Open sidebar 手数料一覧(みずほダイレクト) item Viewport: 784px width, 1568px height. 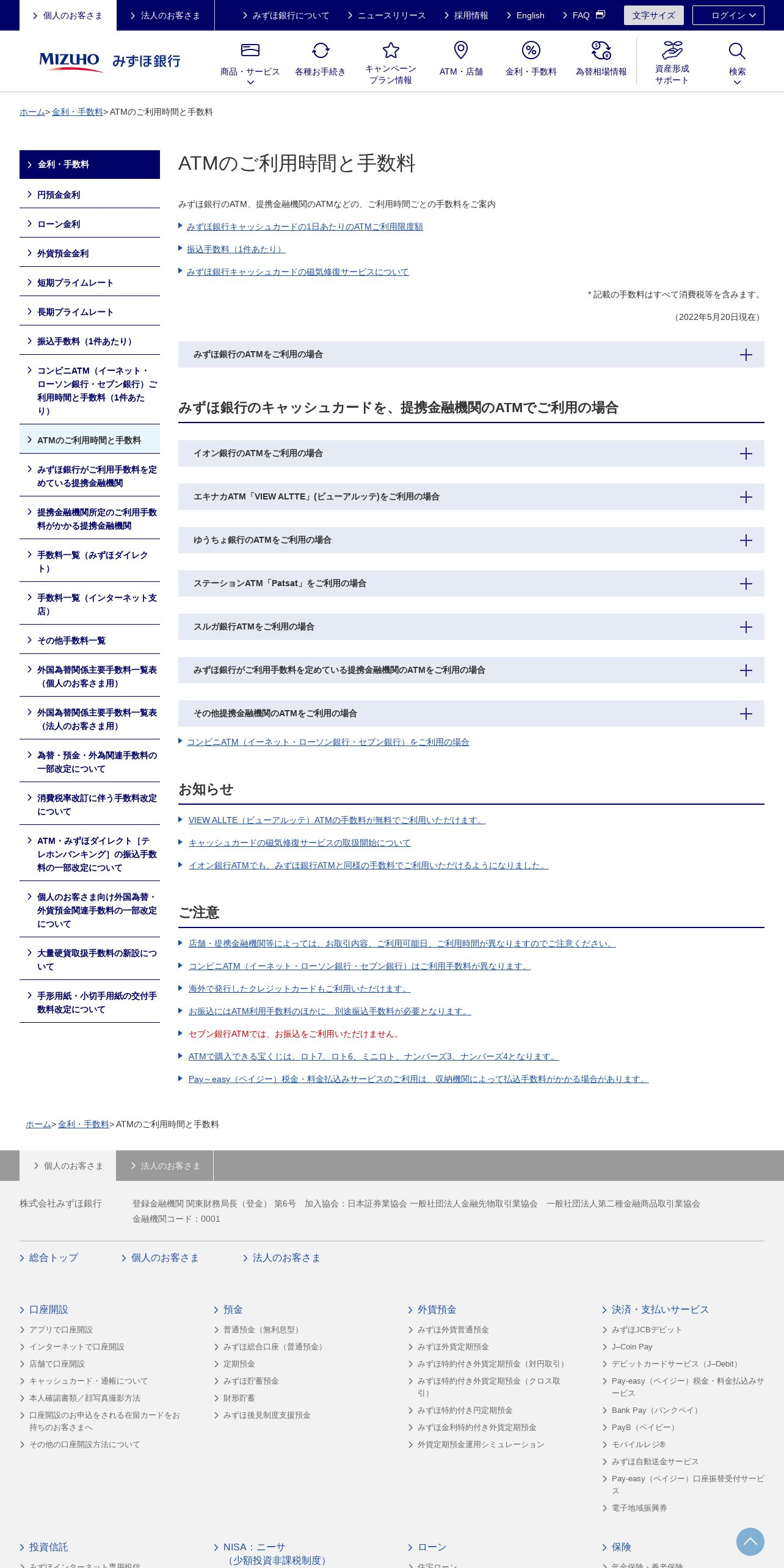(90, 562)
